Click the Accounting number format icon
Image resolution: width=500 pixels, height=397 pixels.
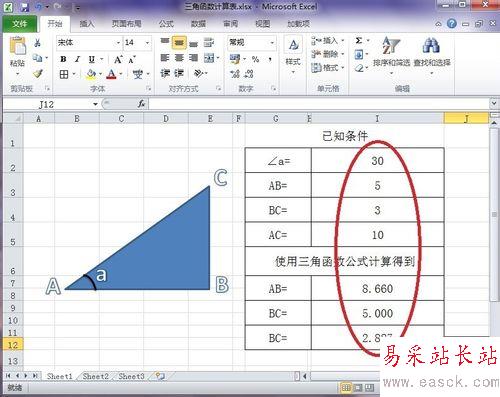235,59
